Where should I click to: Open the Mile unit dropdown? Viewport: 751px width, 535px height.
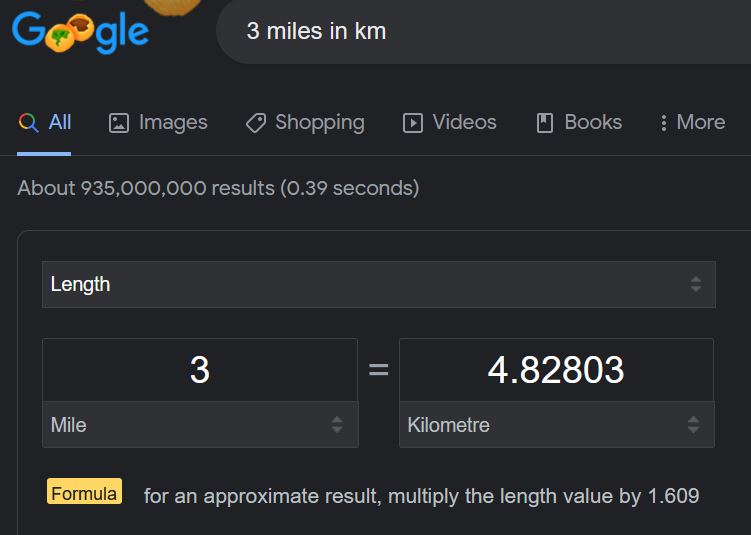point(199,425)
